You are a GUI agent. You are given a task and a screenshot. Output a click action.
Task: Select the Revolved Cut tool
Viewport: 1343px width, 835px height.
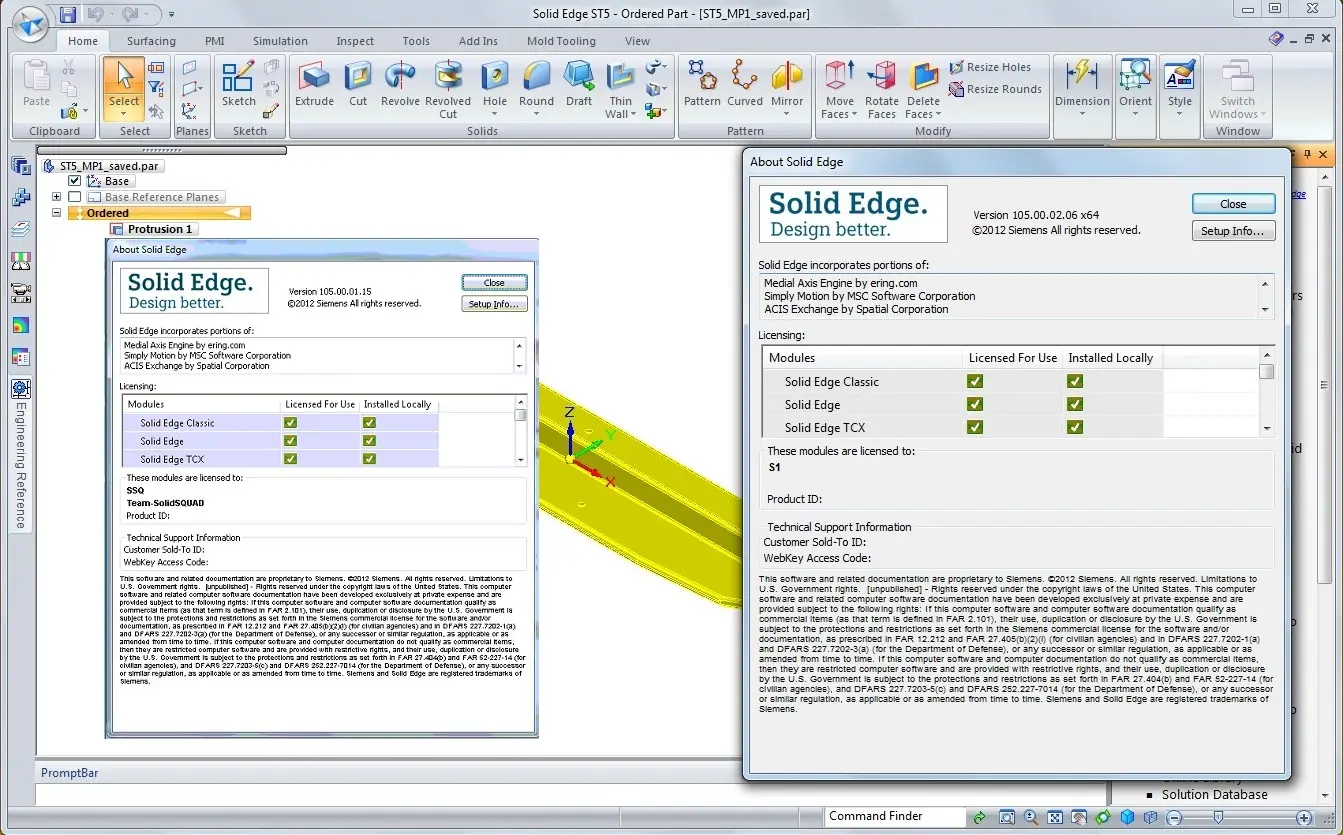(x=448, y=90)
